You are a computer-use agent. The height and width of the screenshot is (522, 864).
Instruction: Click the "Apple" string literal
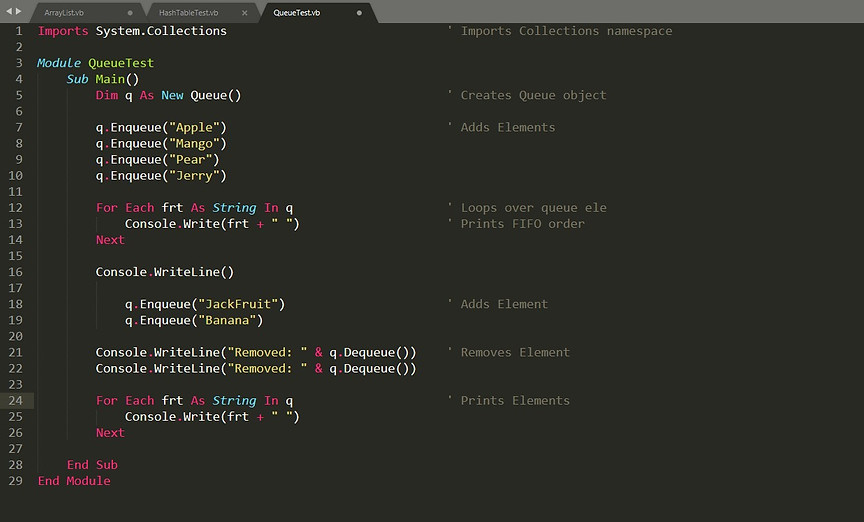(x=194, y=128)
